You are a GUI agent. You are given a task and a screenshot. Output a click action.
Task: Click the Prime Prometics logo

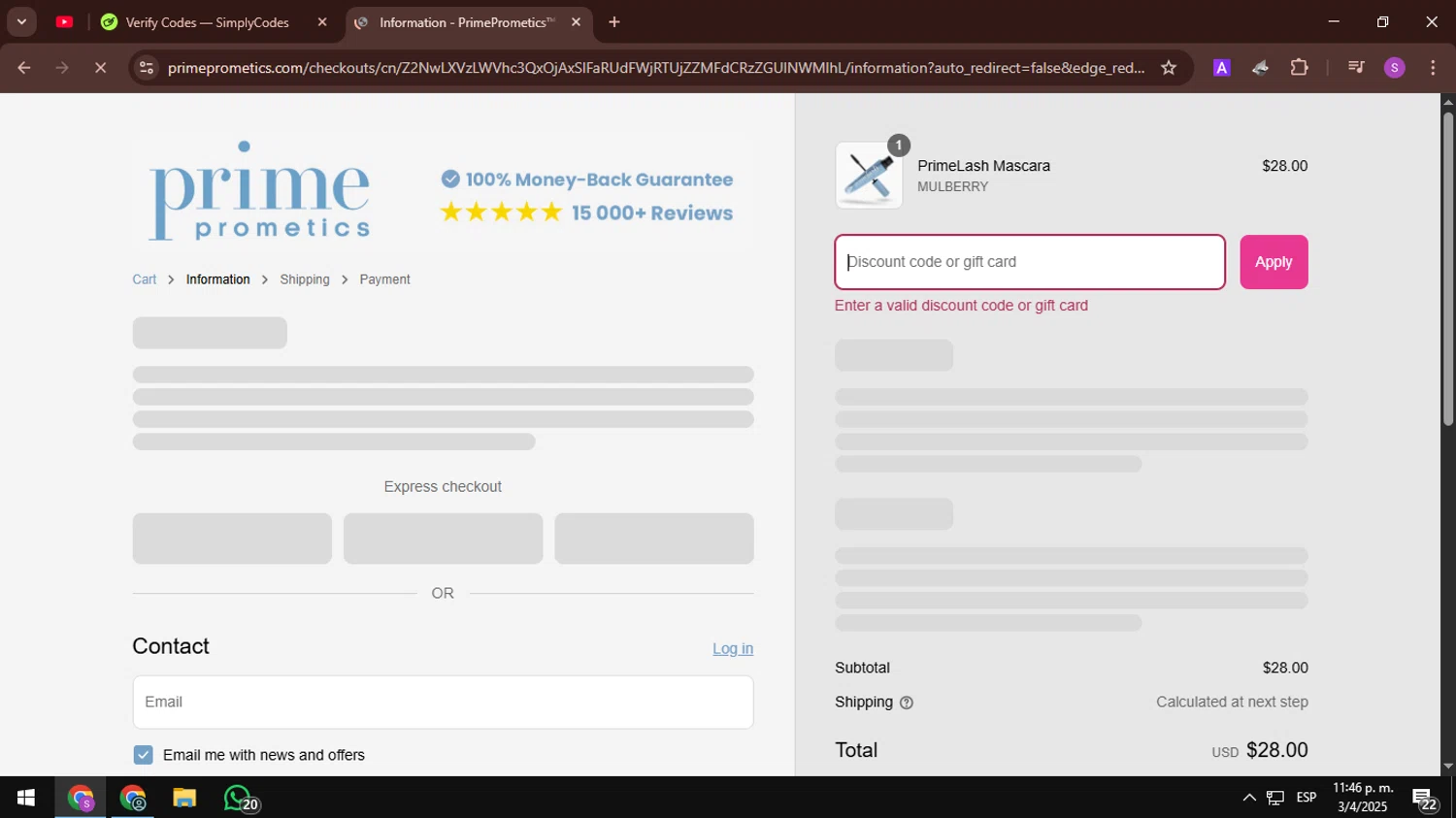(259, 191)
